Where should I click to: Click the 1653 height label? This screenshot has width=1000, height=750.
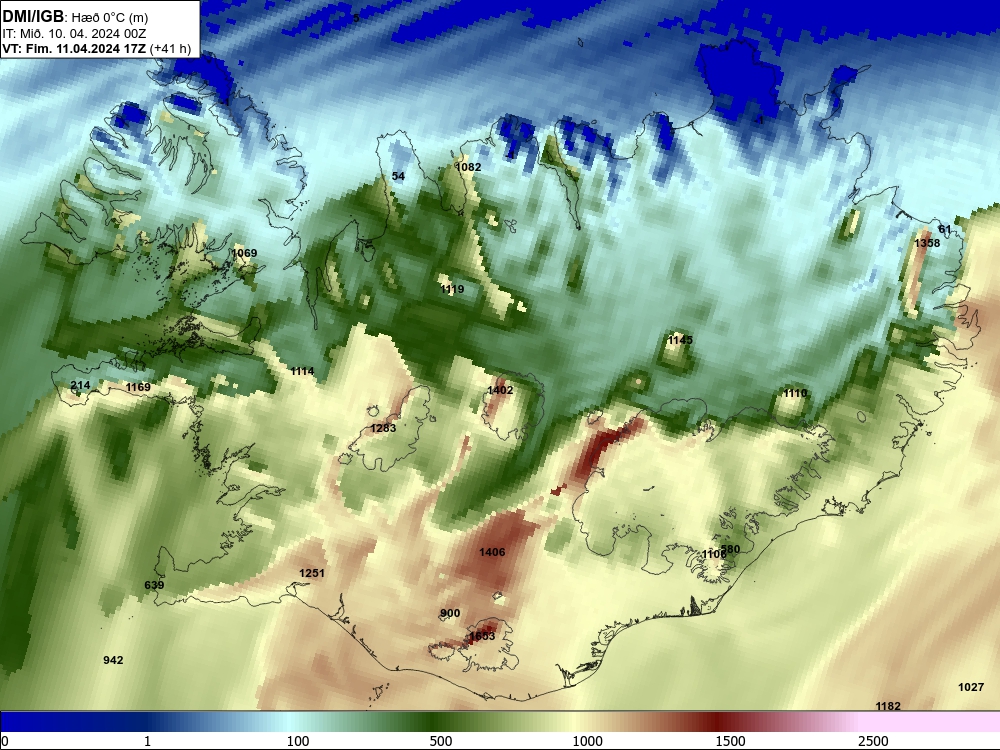tap(482, 636)
